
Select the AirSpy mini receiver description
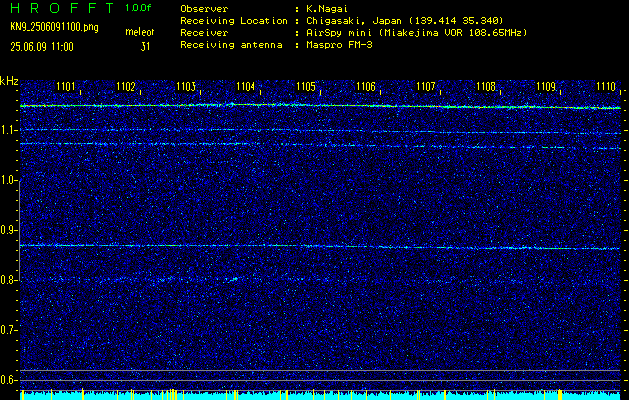(416, 33)
